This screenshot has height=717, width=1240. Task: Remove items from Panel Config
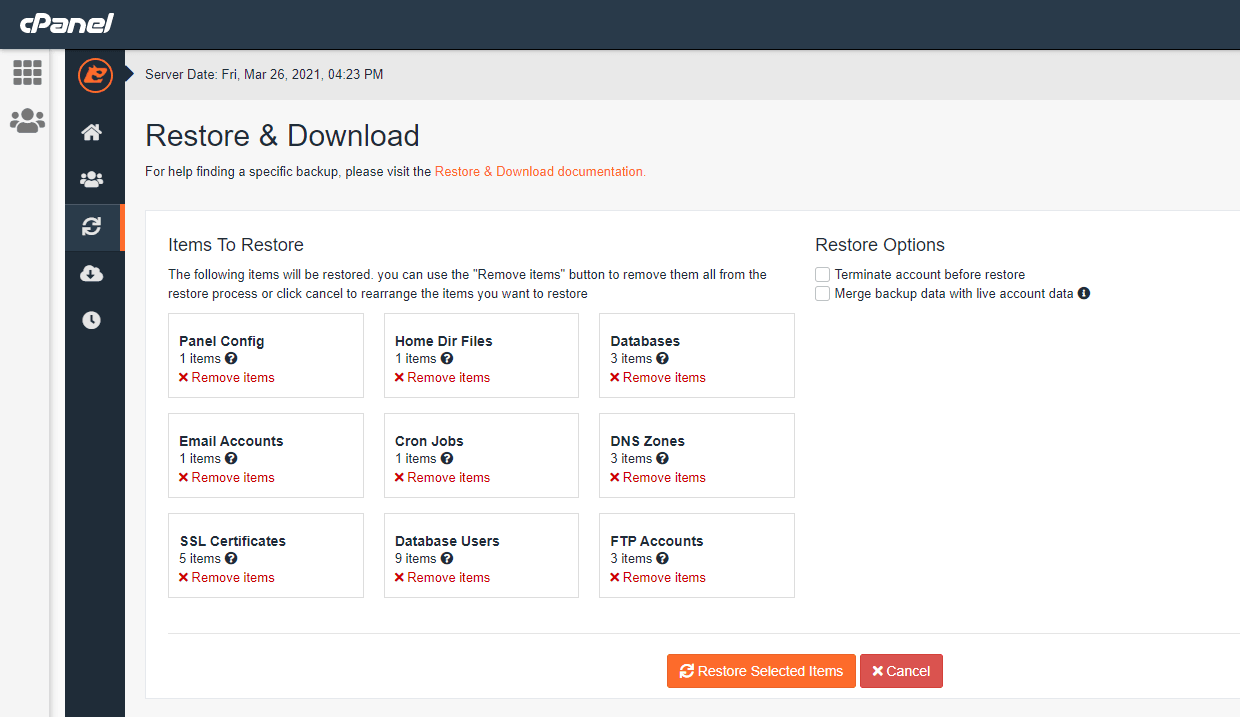(227, 378)
